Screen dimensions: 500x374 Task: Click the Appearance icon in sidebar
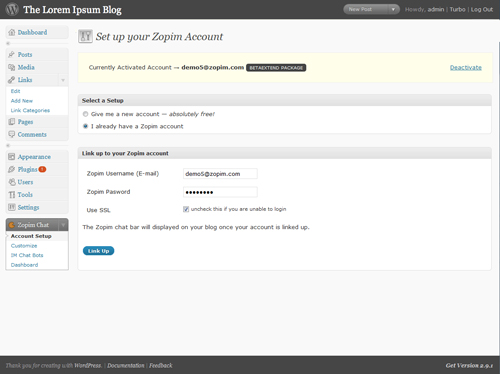(x=12, y=157)
